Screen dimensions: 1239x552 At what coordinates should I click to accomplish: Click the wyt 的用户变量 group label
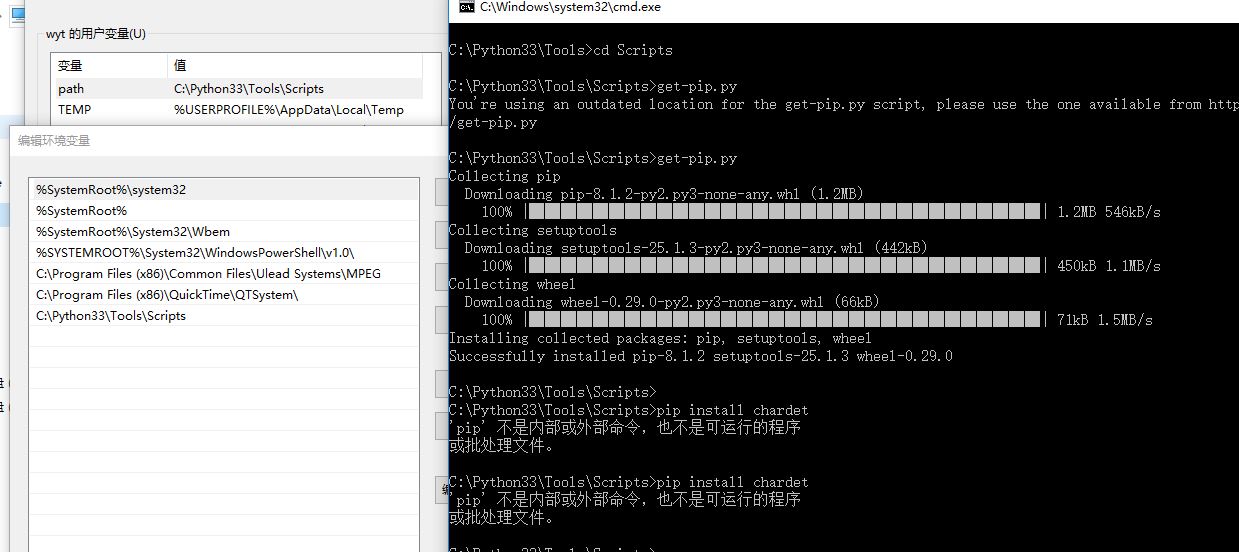96,34
